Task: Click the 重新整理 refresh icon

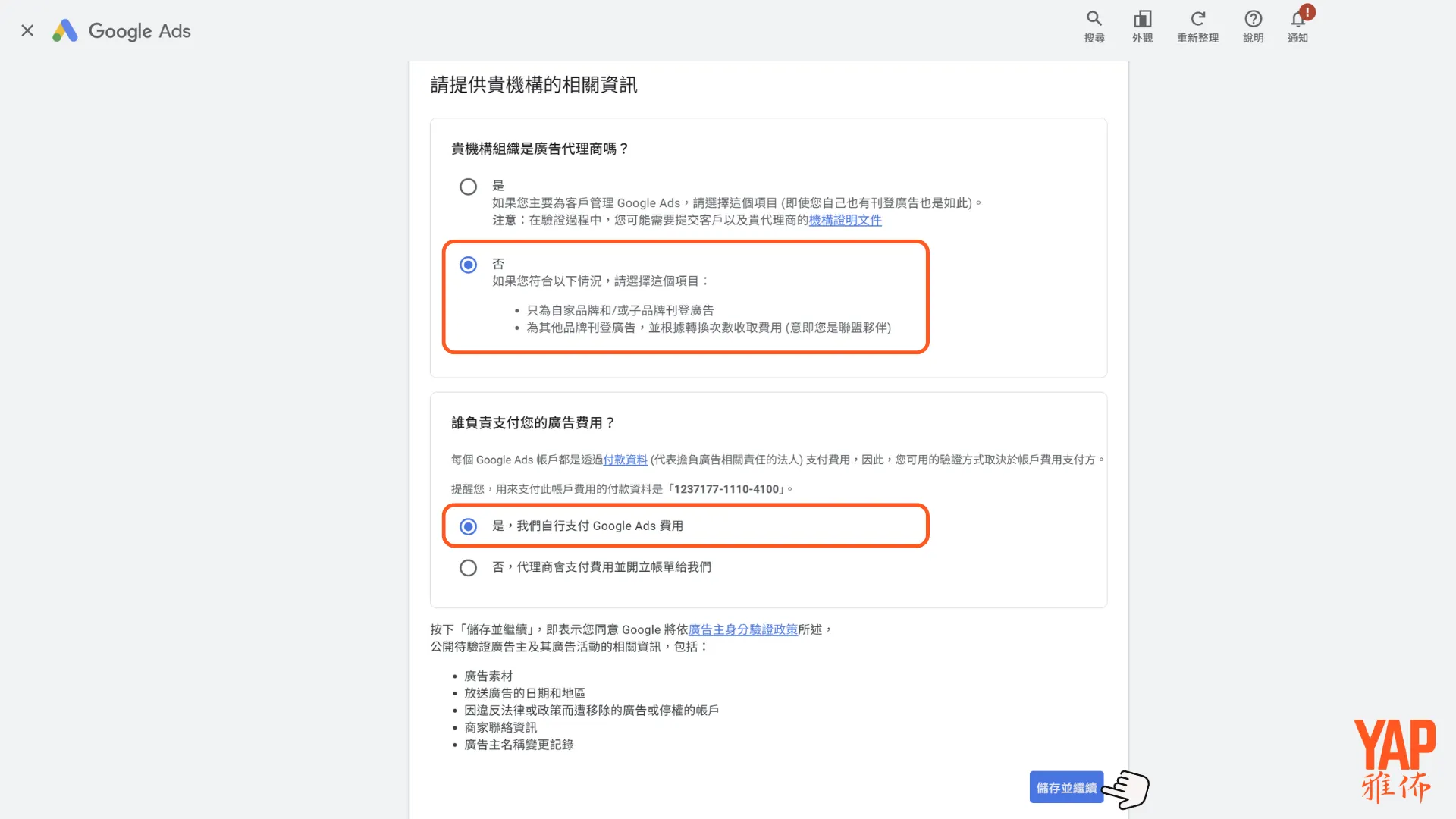Action: tap(1198, 19)
